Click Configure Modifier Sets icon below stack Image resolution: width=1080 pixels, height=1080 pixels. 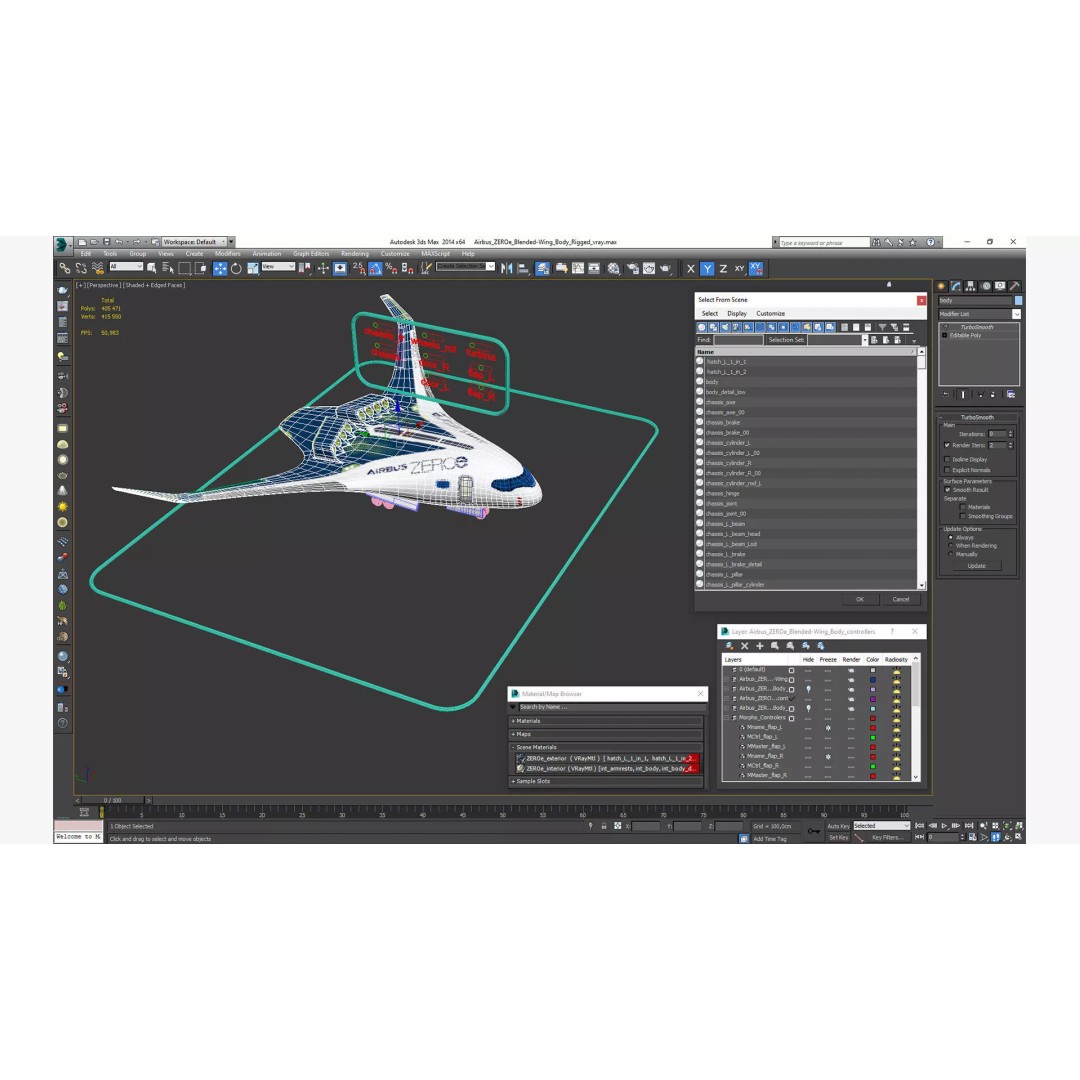click(1010, 395)
